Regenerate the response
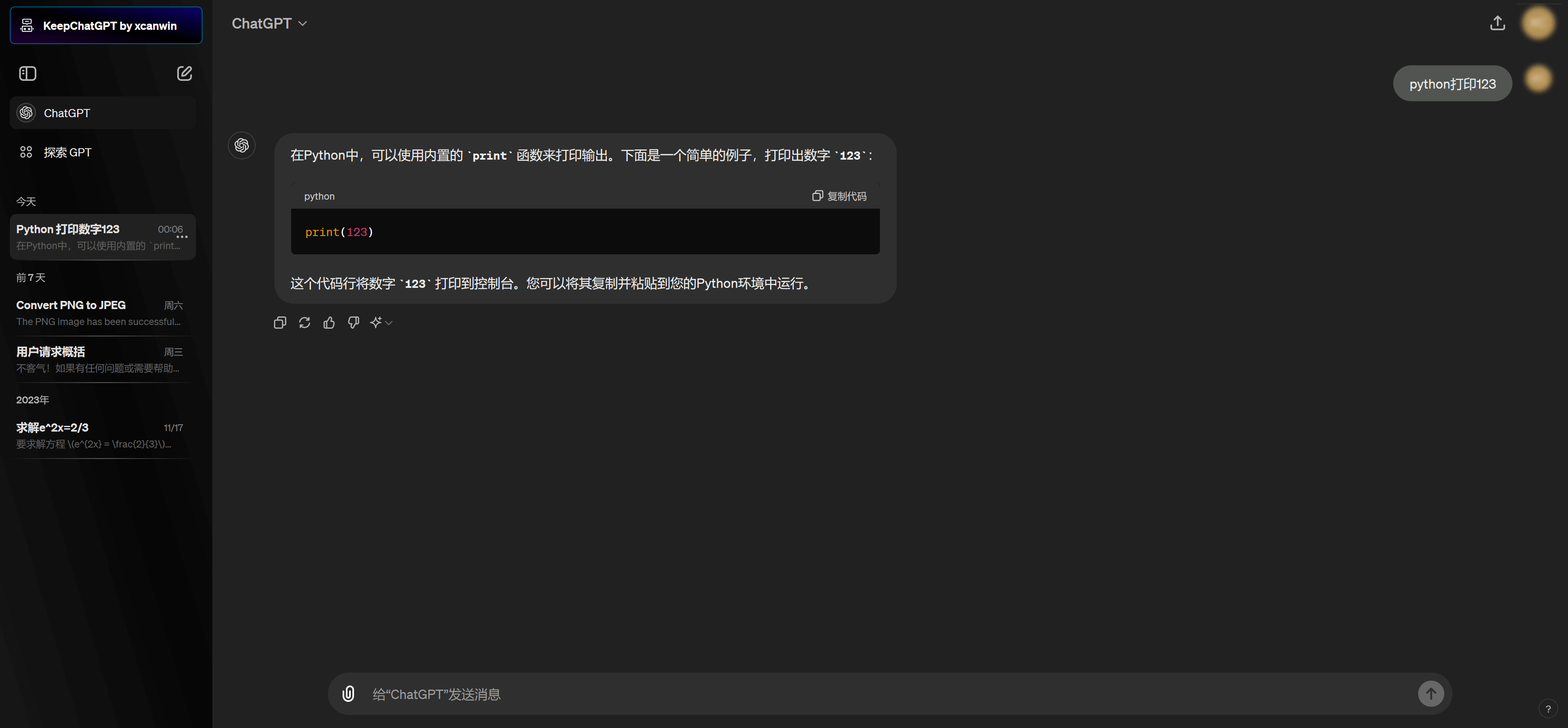 coord(304,323)
